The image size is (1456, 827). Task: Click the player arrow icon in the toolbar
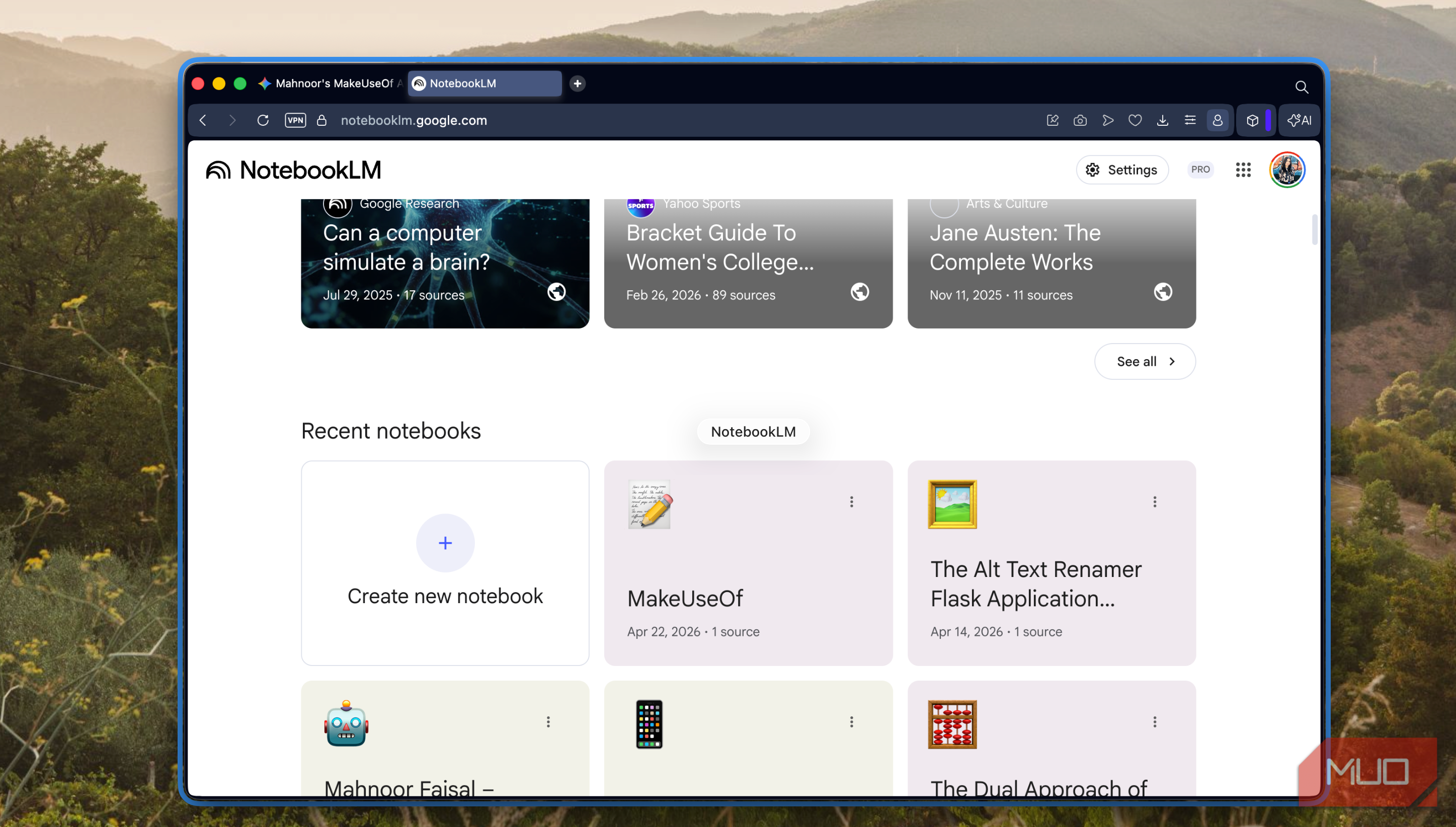click(x=1108, y=120)
